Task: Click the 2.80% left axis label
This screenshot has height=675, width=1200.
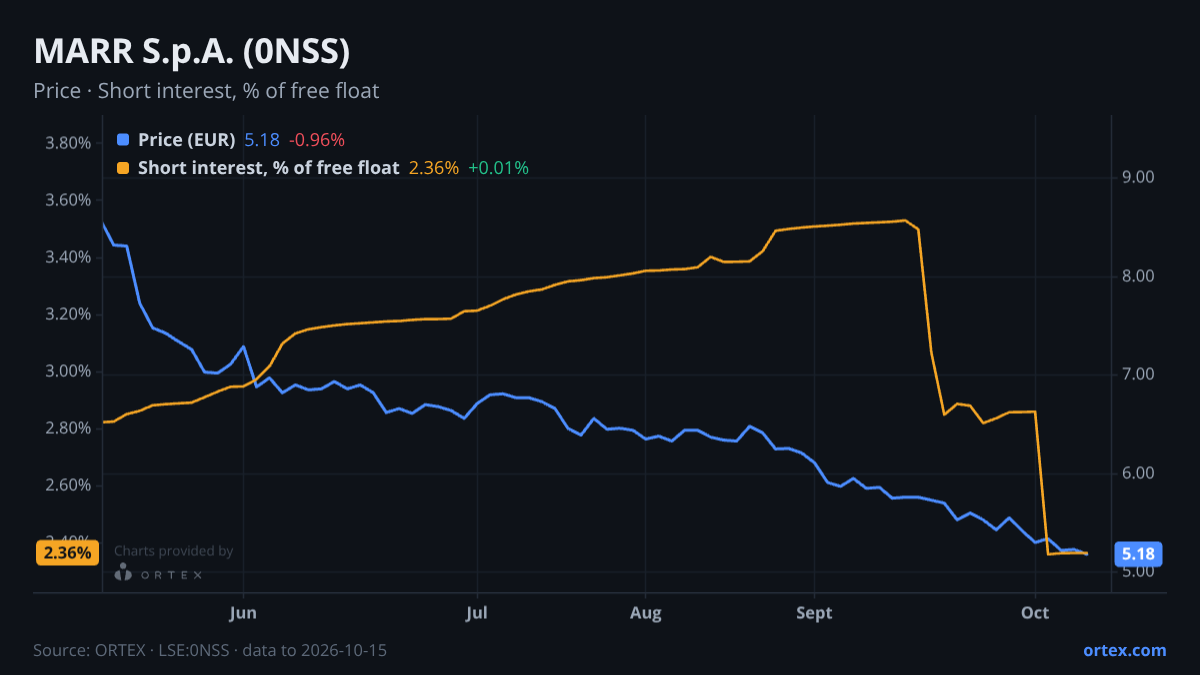Action: click(x=68, y=429)
